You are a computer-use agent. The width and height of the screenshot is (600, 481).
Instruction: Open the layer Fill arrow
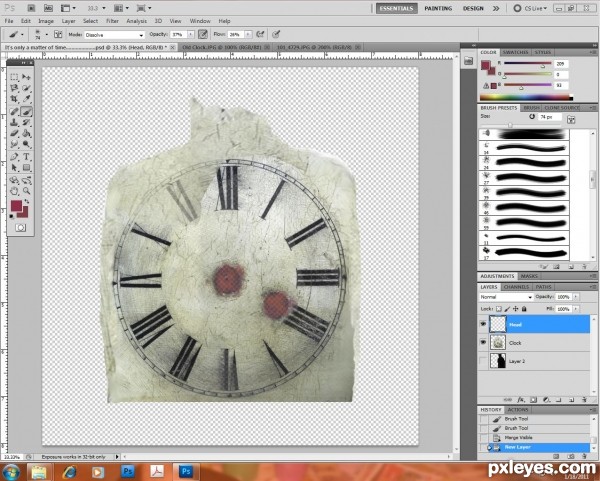click(576, 309)
